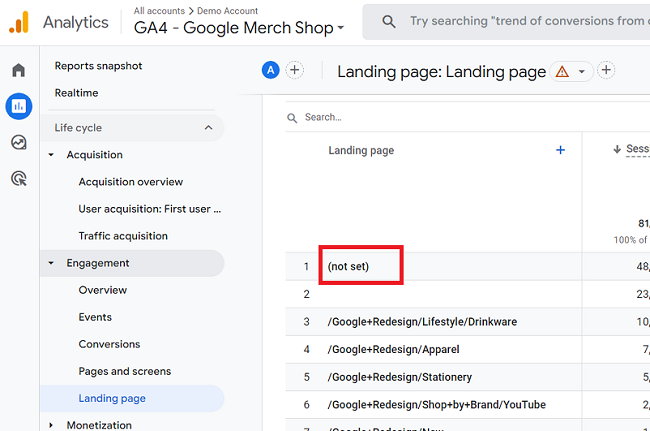Select the Reports bar chart icon

click(19, 106)
